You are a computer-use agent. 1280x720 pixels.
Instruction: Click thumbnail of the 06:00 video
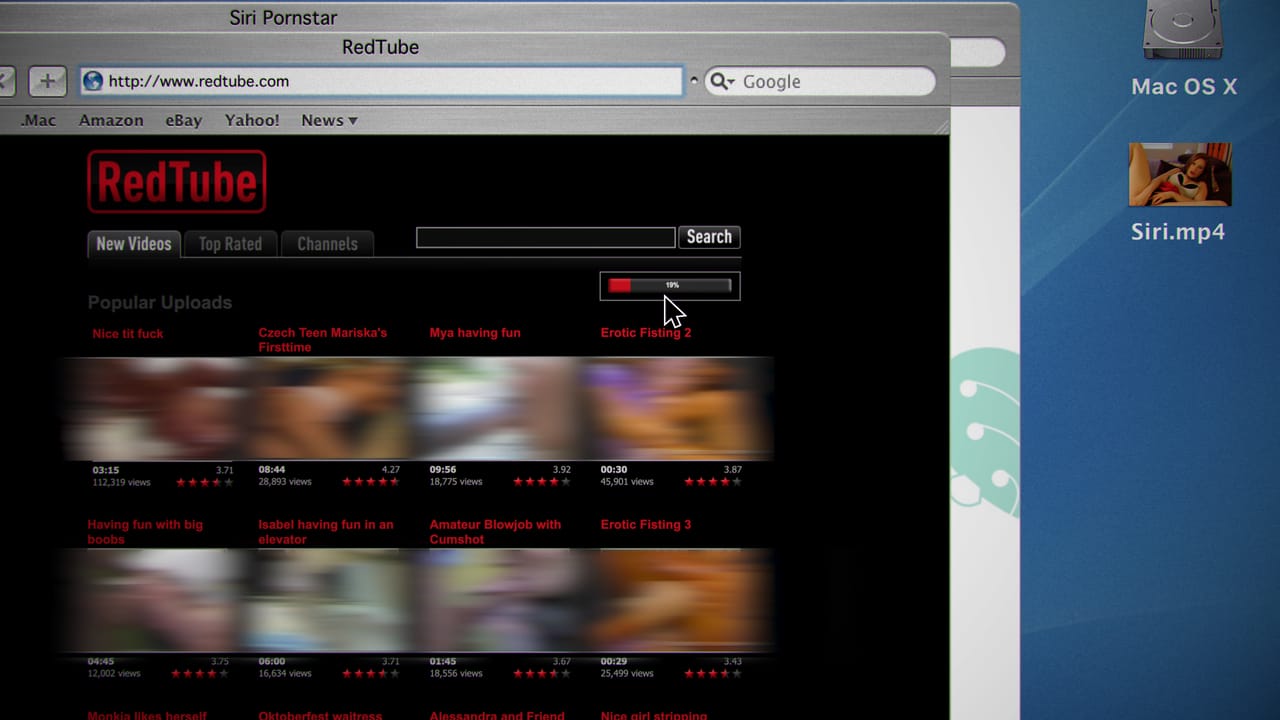coord(328,600)
